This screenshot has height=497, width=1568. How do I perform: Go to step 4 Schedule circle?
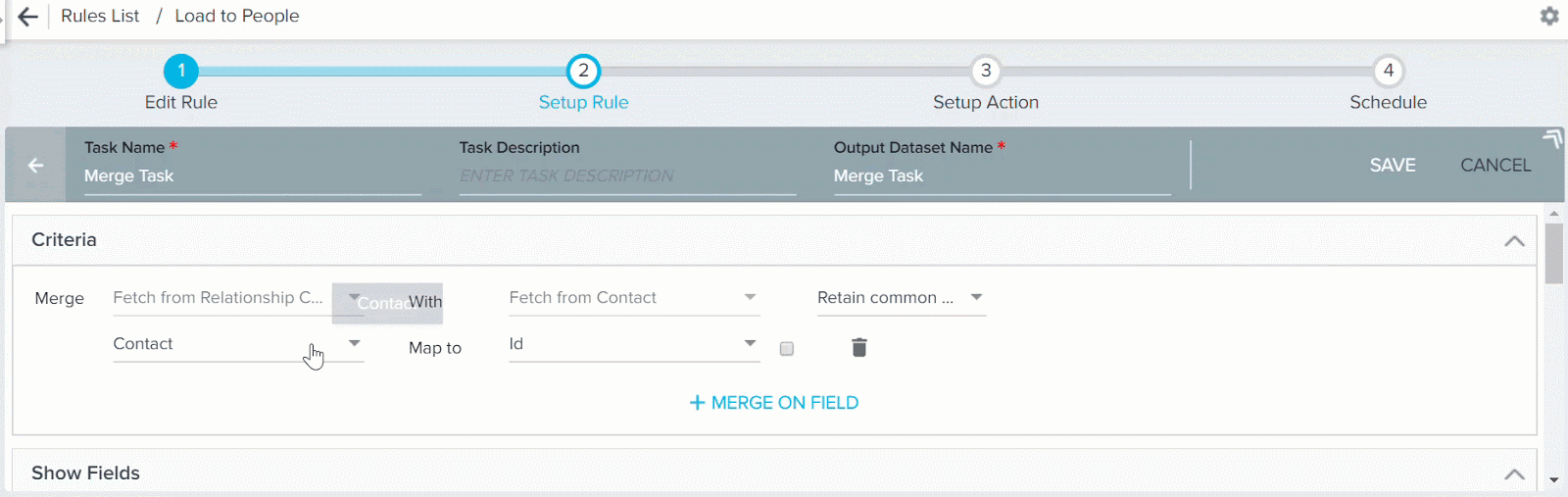point(1388,71)
